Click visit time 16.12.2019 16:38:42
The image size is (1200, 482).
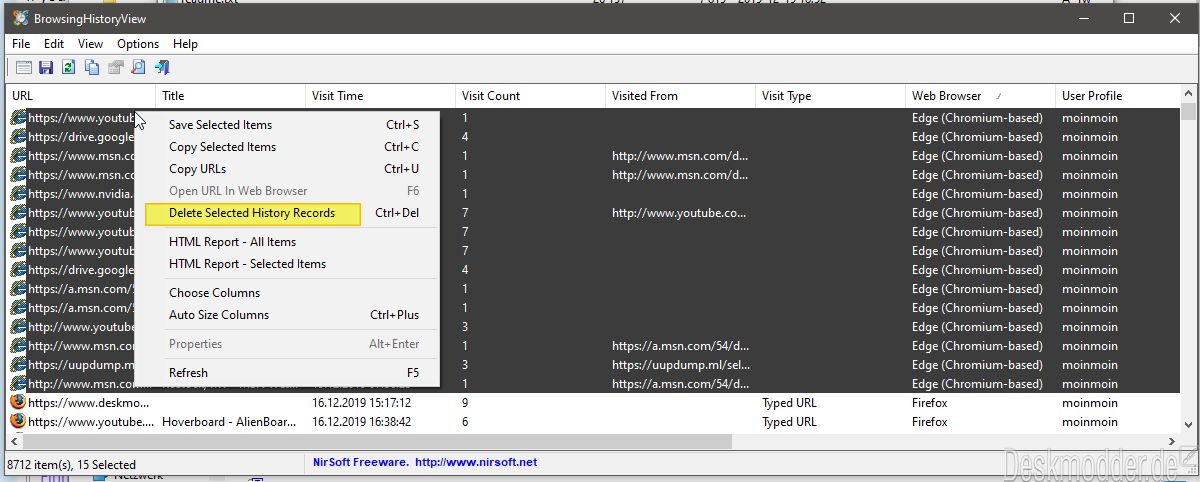coord(362,422)
